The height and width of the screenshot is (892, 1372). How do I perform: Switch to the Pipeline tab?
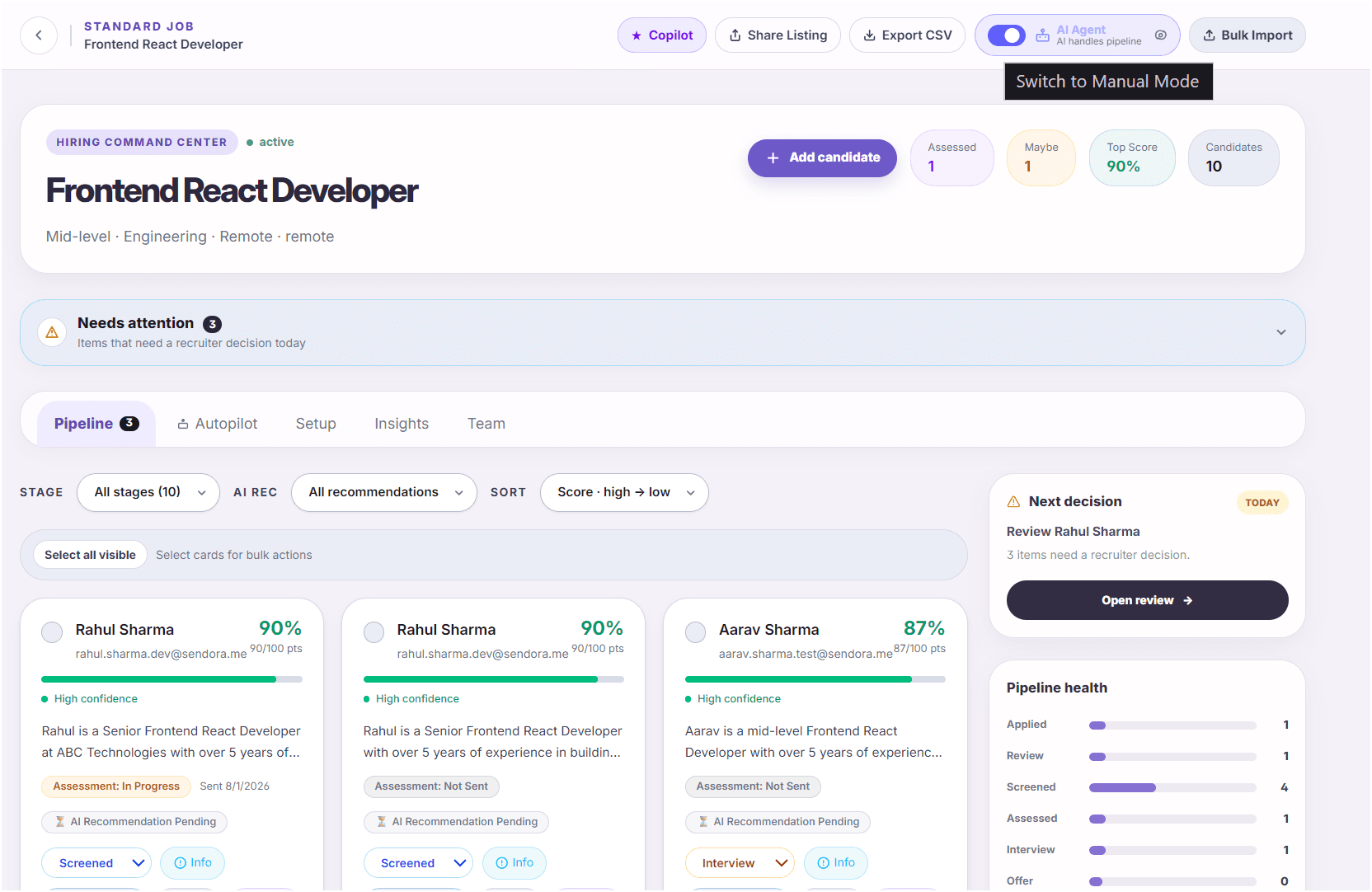(x=96, y=424)
